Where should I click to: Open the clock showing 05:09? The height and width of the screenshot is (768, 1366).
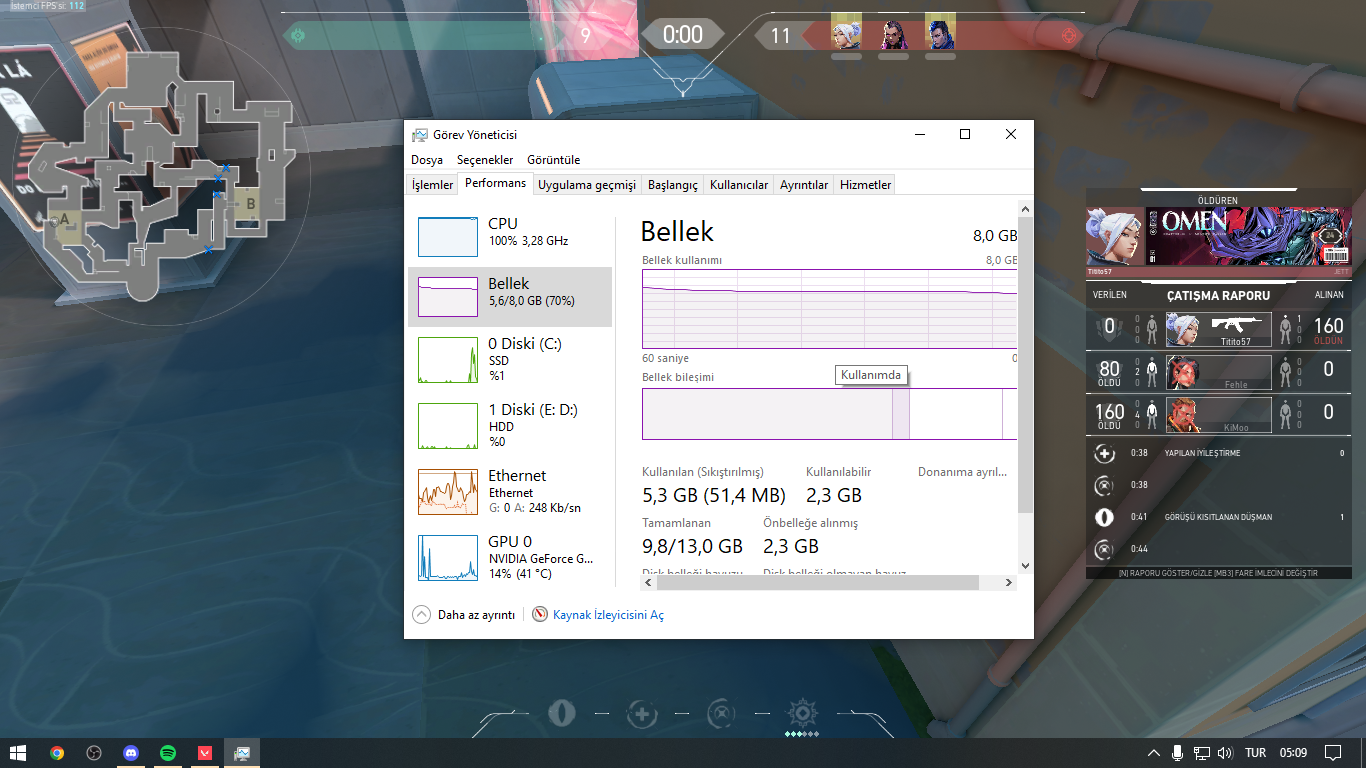1293,753
